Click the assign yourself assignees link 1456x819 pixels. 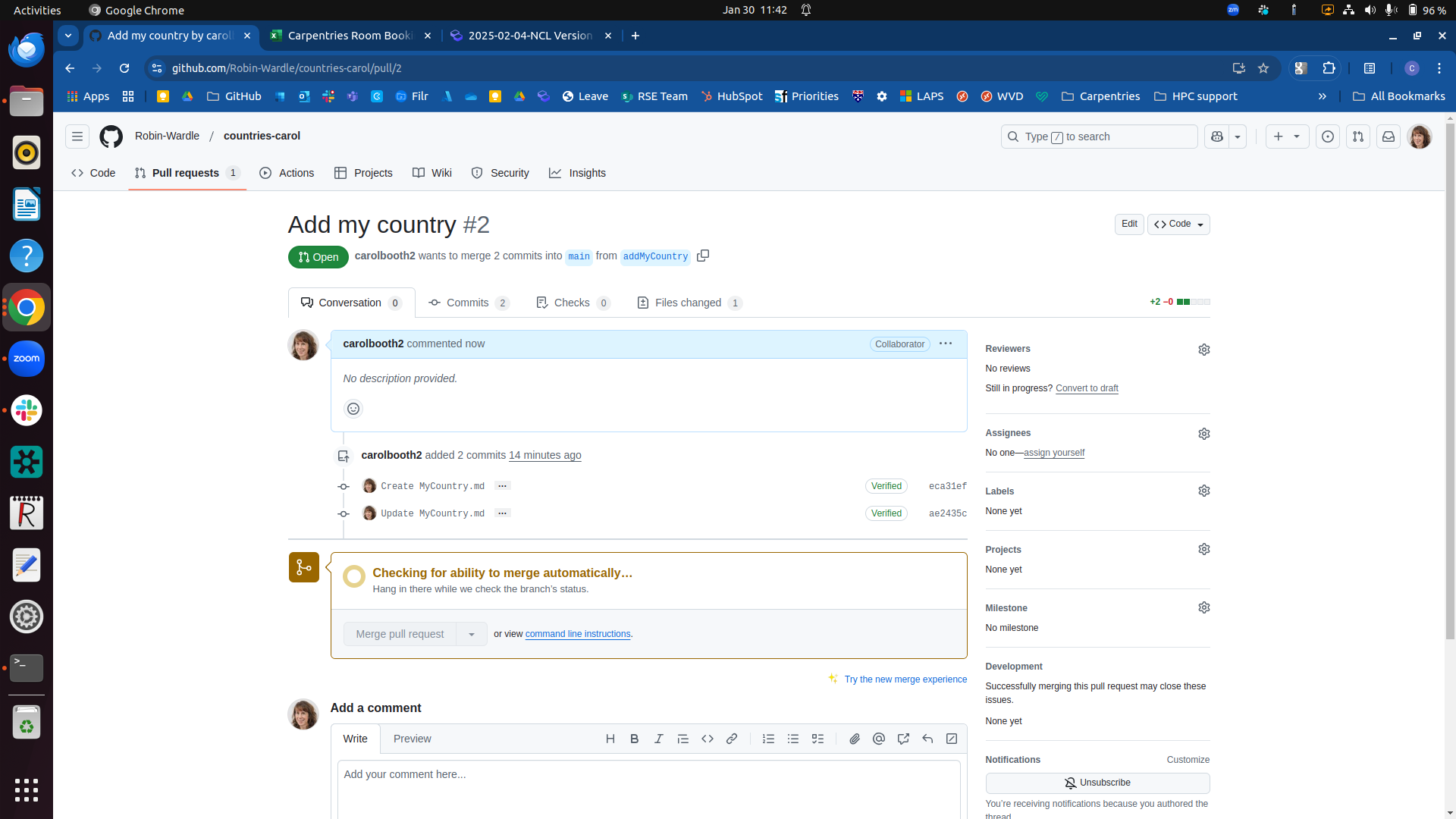point(1053,452)
